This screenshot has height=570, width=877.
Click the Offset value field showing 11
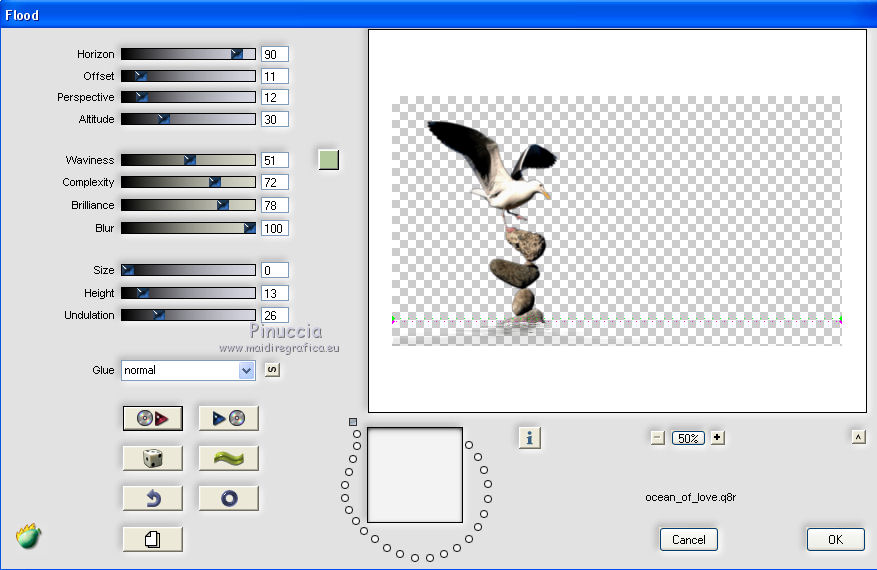[275, 76]
